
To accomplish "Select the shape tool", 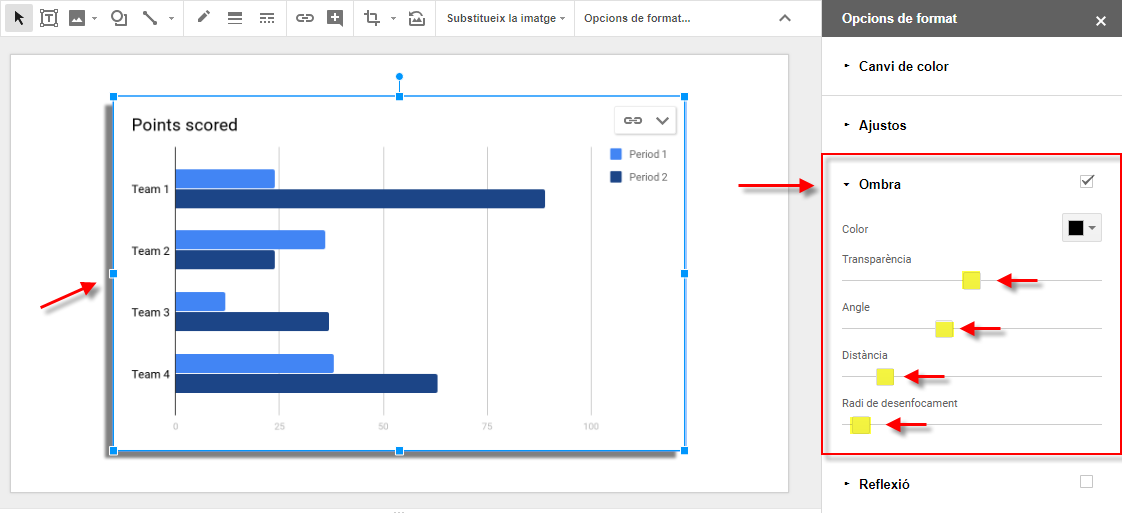I will (x=119, y=19).
